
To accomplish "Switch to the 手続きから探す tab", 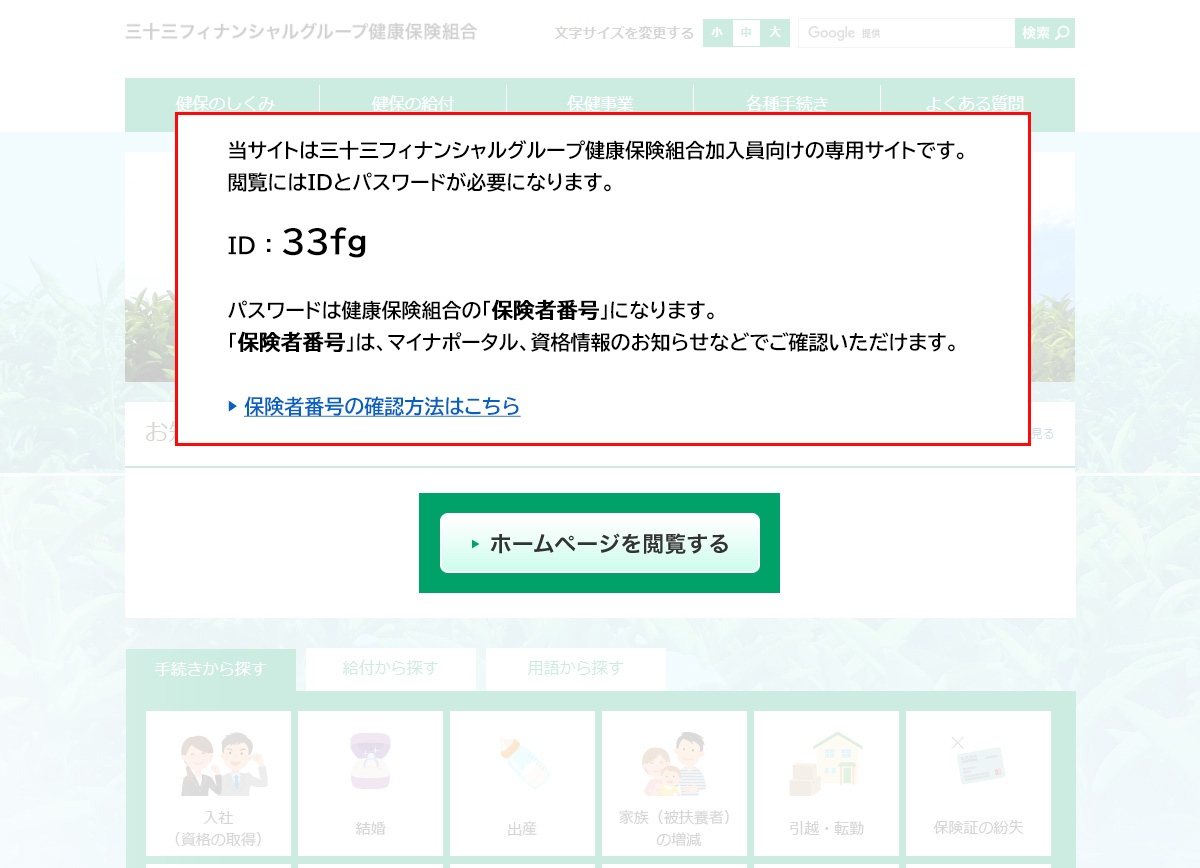I will tap(211, 669).
